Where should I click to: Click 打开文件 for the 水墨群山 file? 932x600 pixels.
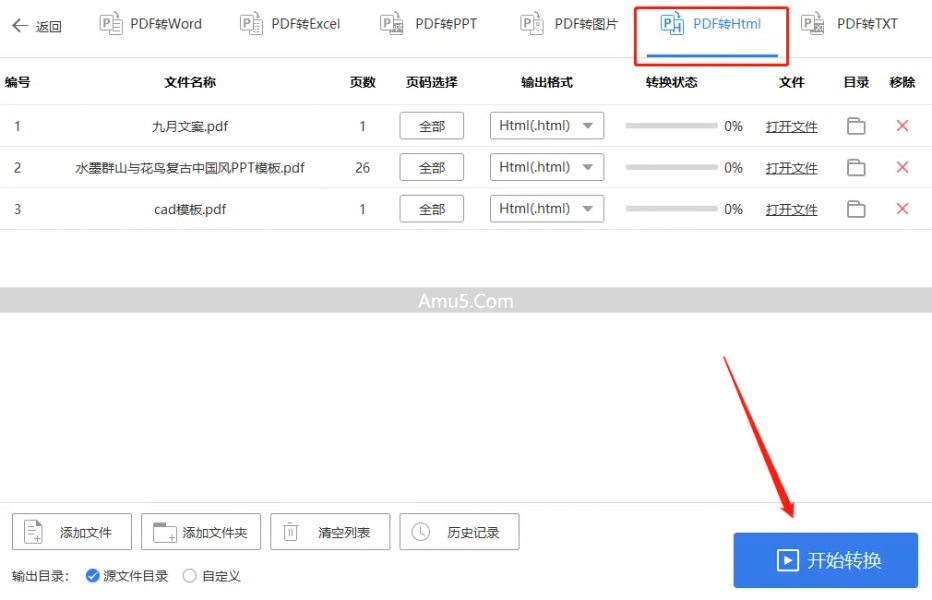[791, 167]
